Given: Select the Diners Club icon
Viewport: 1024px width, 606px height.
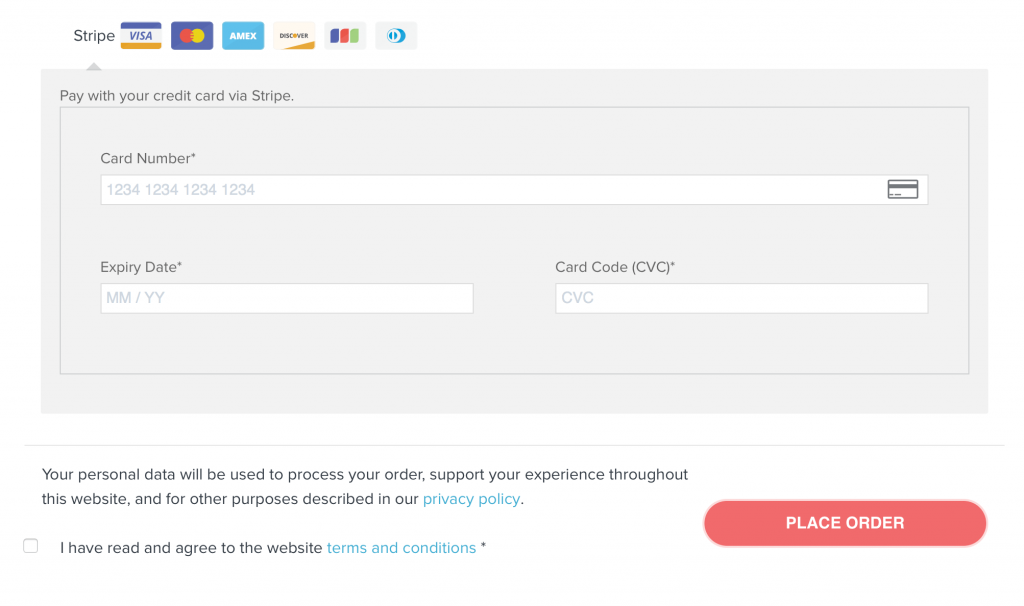Looking at the screenshot, I should click(395, 35).
